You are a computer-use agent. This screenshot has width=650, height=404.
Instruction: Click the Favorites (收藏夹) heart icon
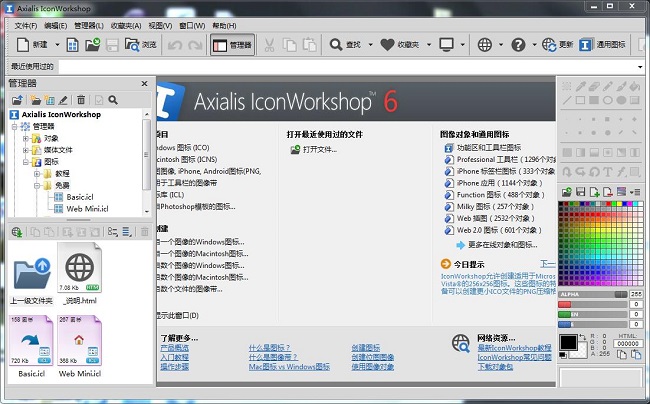click(x=386, y=45)
